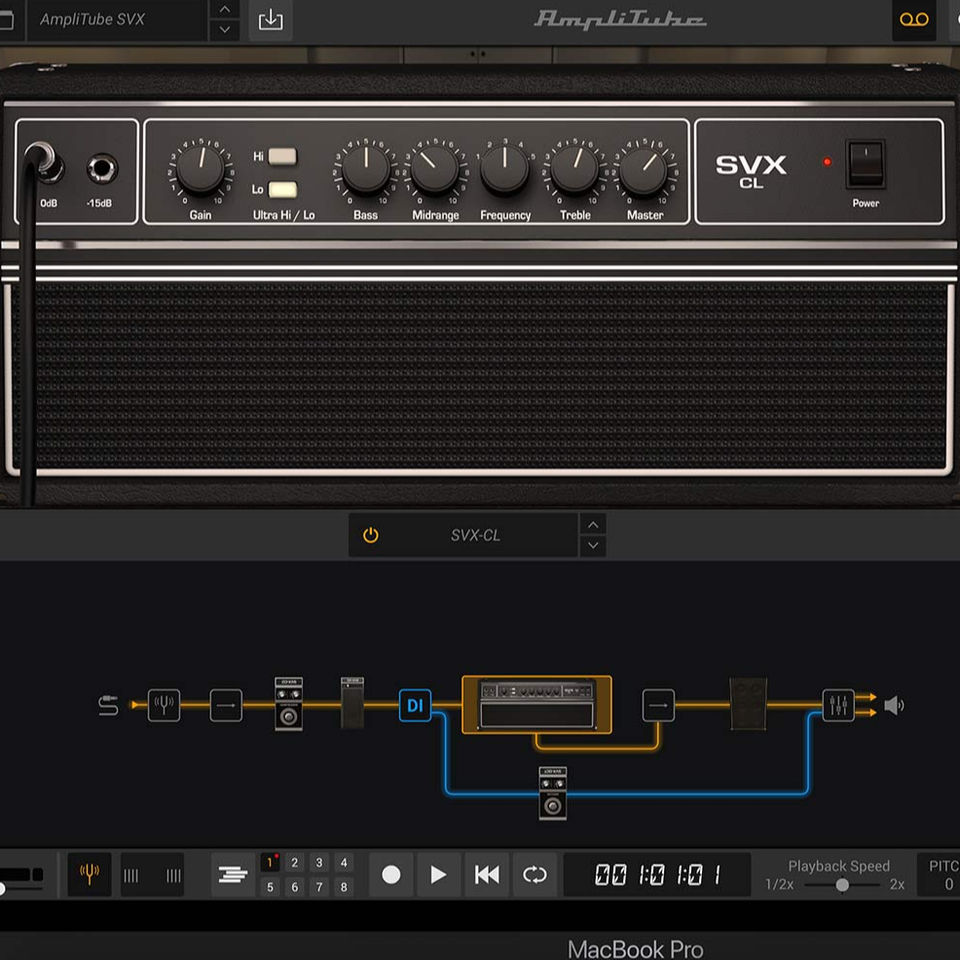960x960 pixels.
Task: Select track 8 in the recorder
Action: click(343, 887)
